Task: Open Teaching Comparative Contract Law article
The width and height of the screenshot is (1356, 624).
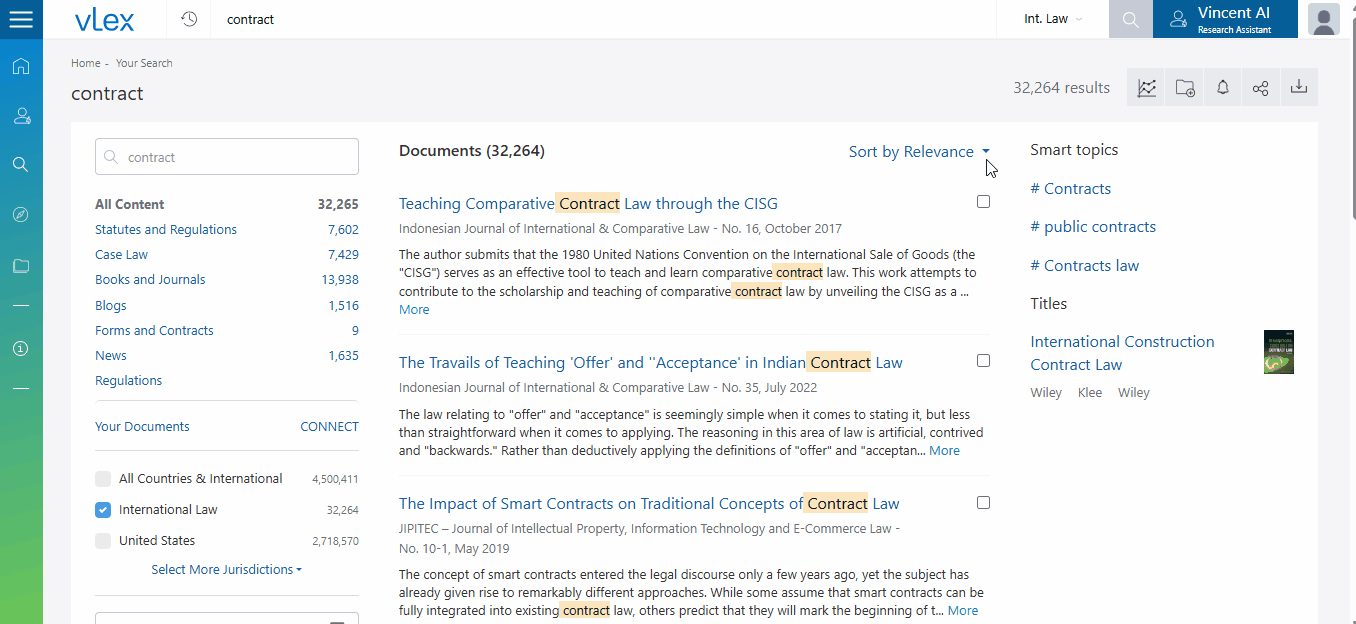Action: (587, 204)
